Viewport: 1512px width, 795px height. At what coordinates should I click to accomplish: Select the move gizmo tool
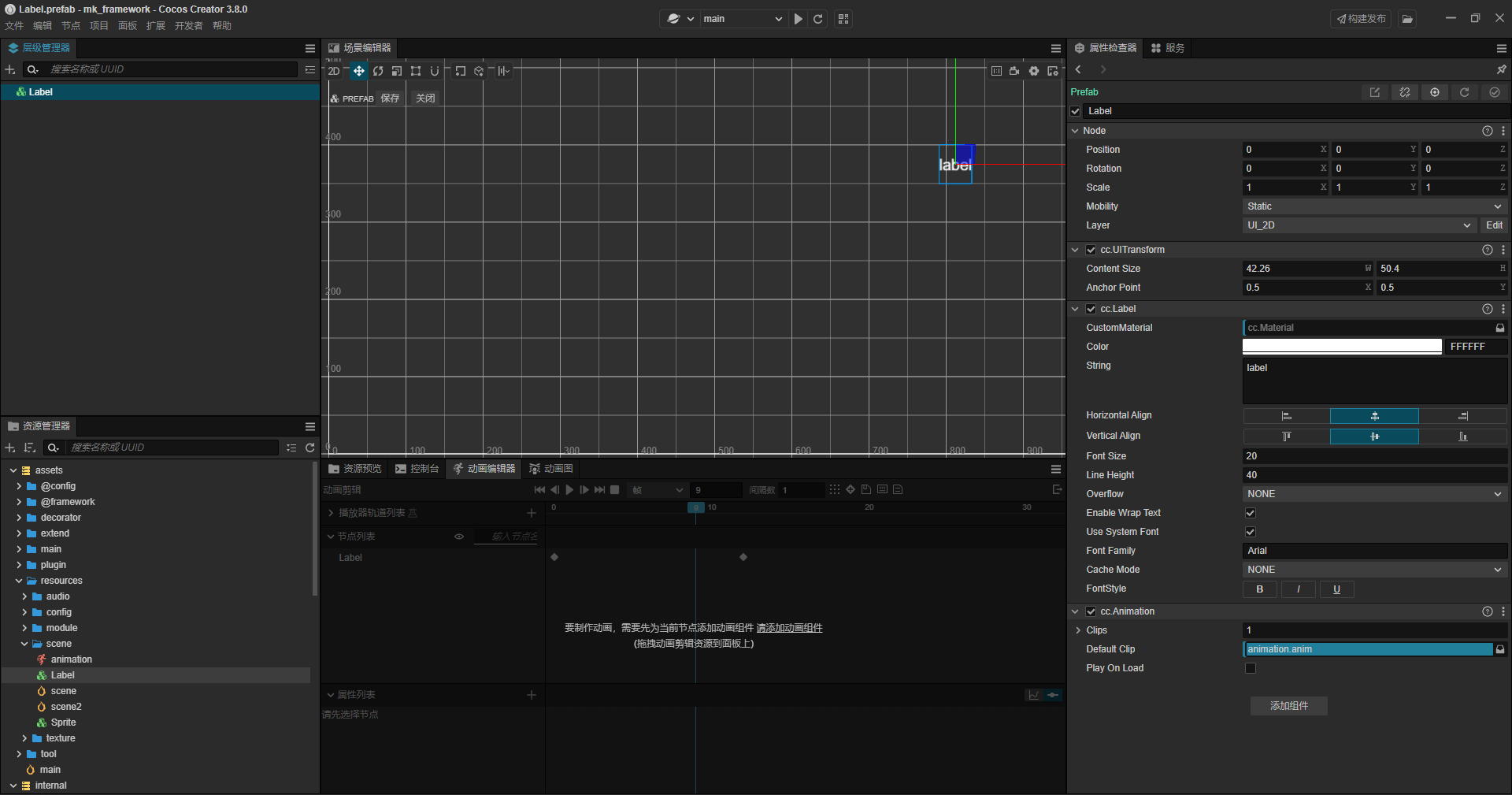click(358, 71)
